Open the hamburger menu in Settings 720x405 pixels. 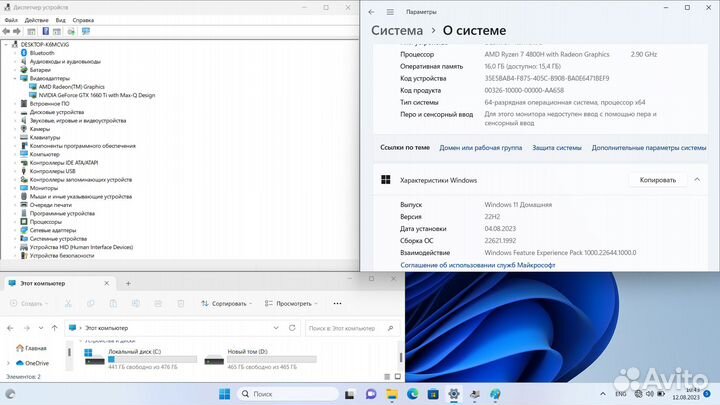coord(390,12)
